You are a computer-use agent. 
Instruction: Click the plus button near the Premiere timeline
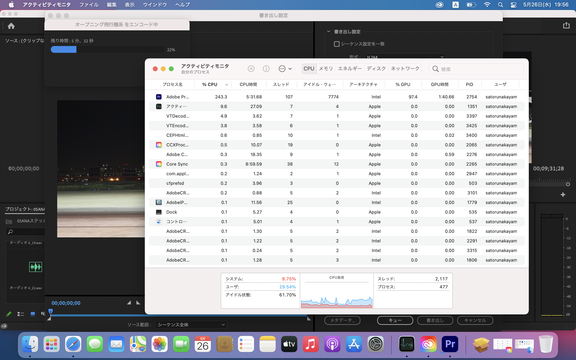click(563, 194)
